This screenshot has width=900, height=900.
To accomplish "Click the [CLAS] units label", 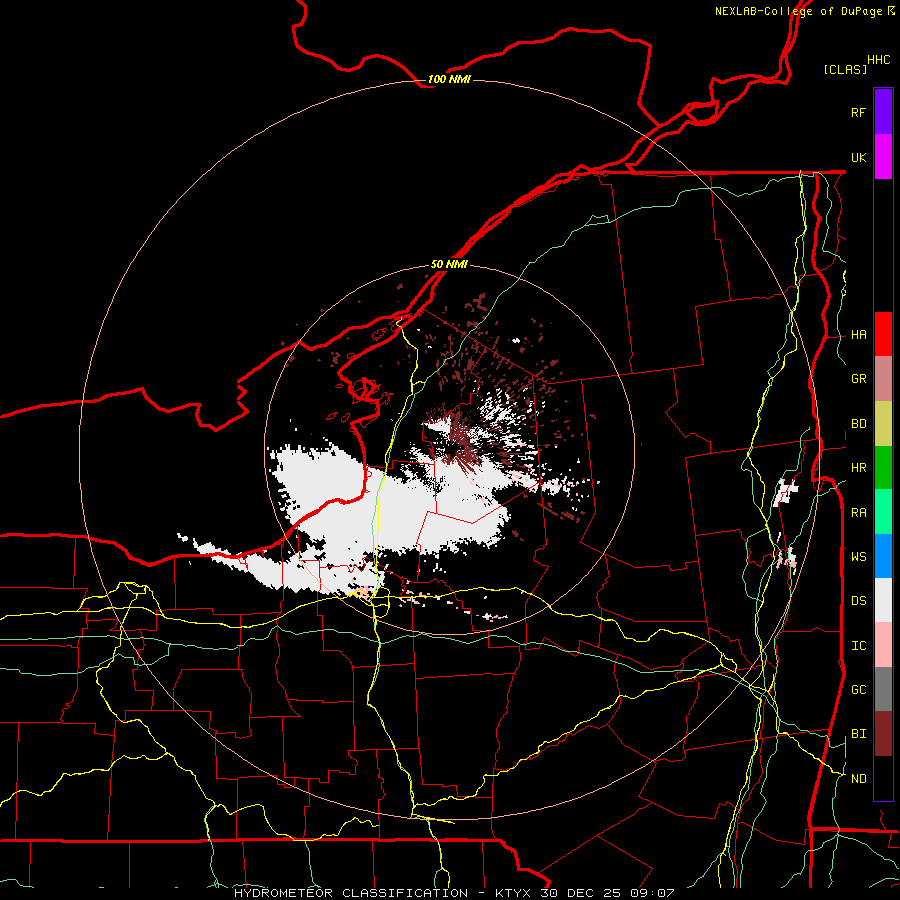I will (x=845, y=69).
